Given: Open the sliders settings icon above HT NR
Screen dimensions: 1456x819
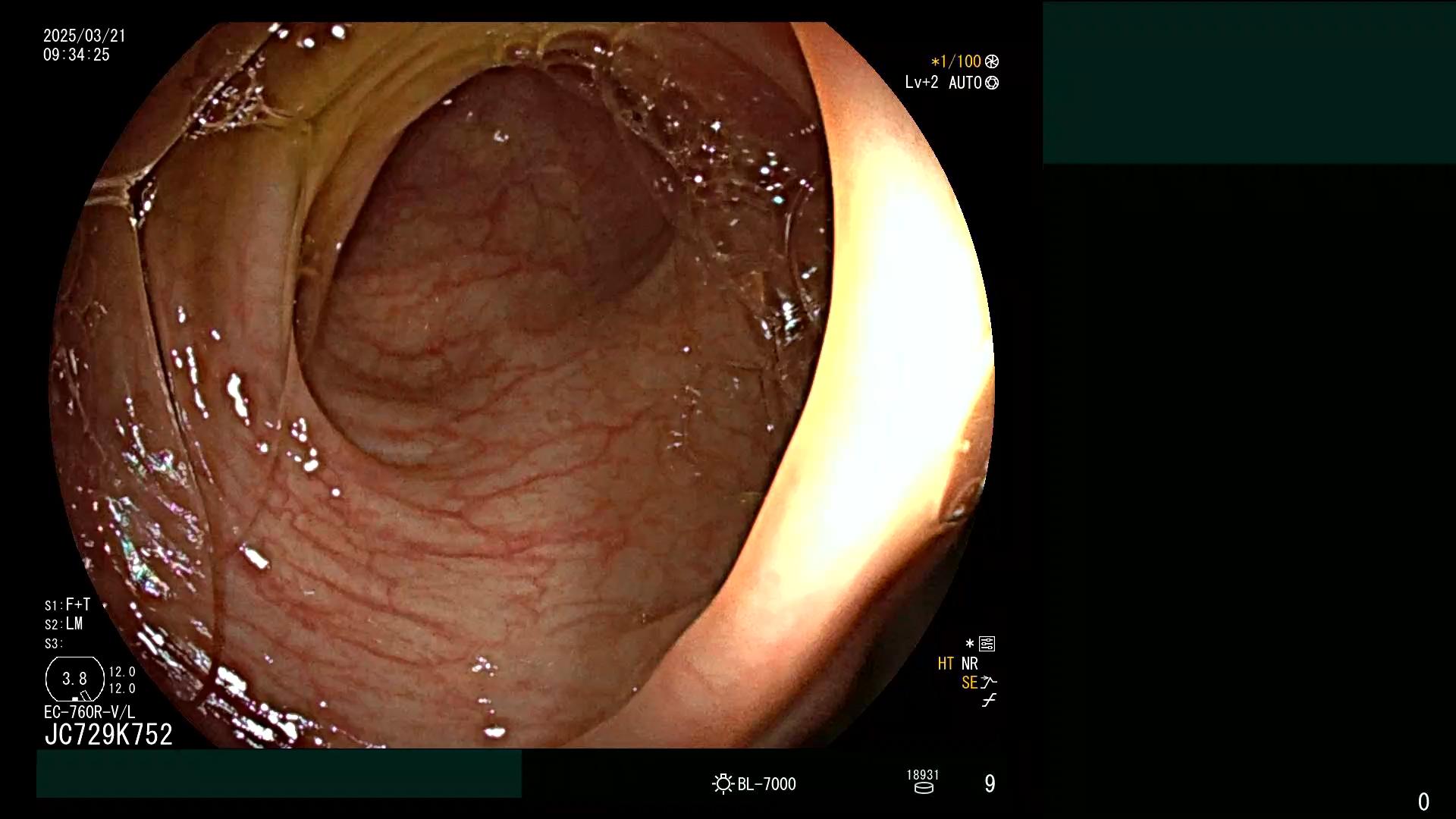Looking at the screenshot, I should pos(987,644).
